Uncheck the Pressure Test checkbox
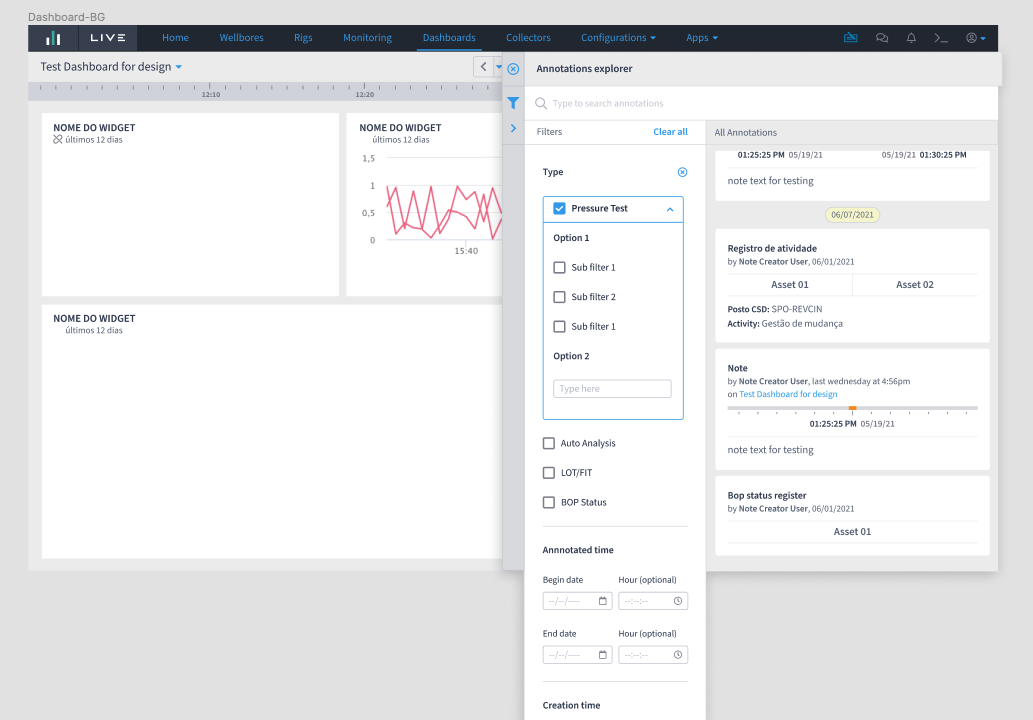Viewport: 1033px width, 720px height. 559,209
